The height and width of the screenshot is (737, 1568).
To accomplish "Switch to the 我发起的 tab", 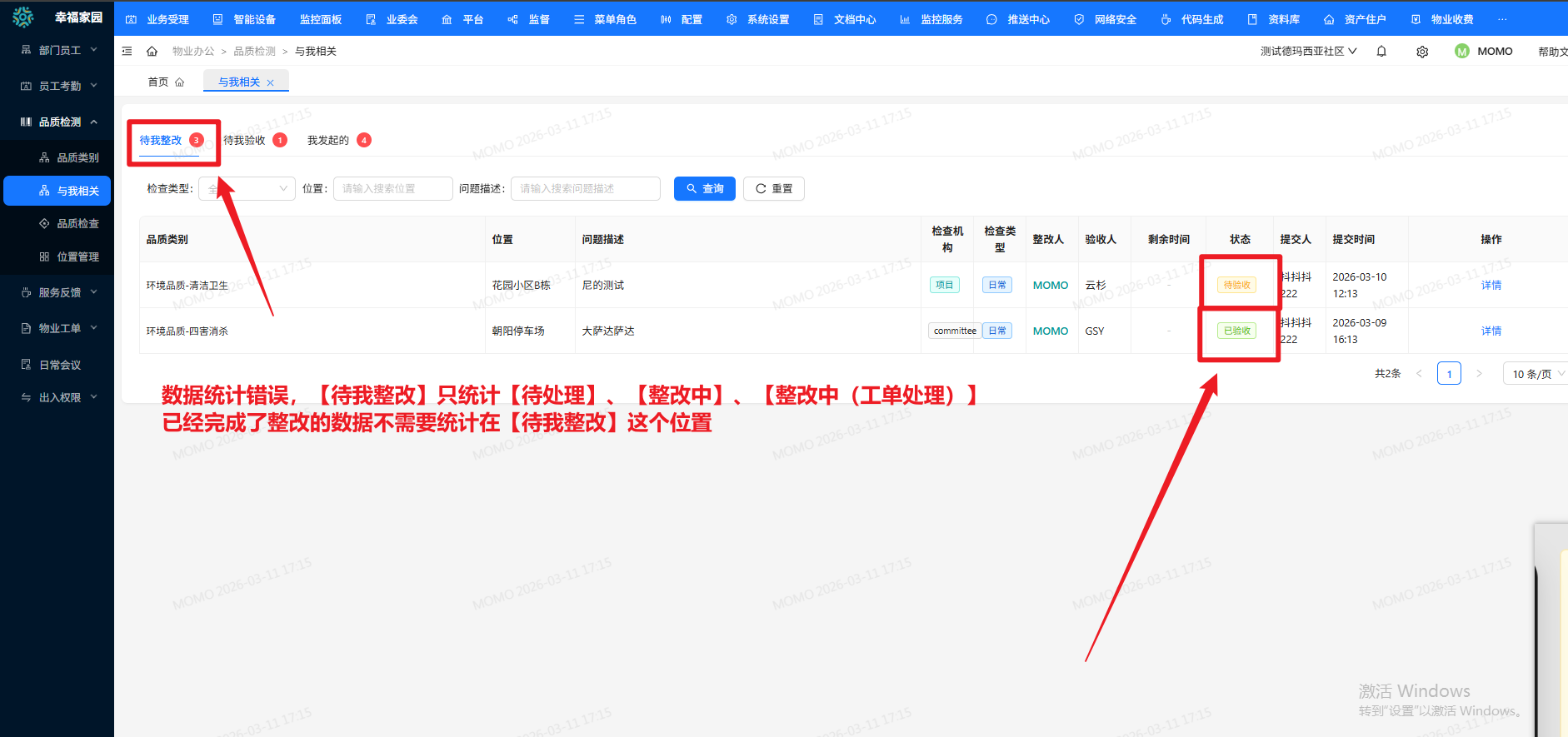I will (328, 140).
